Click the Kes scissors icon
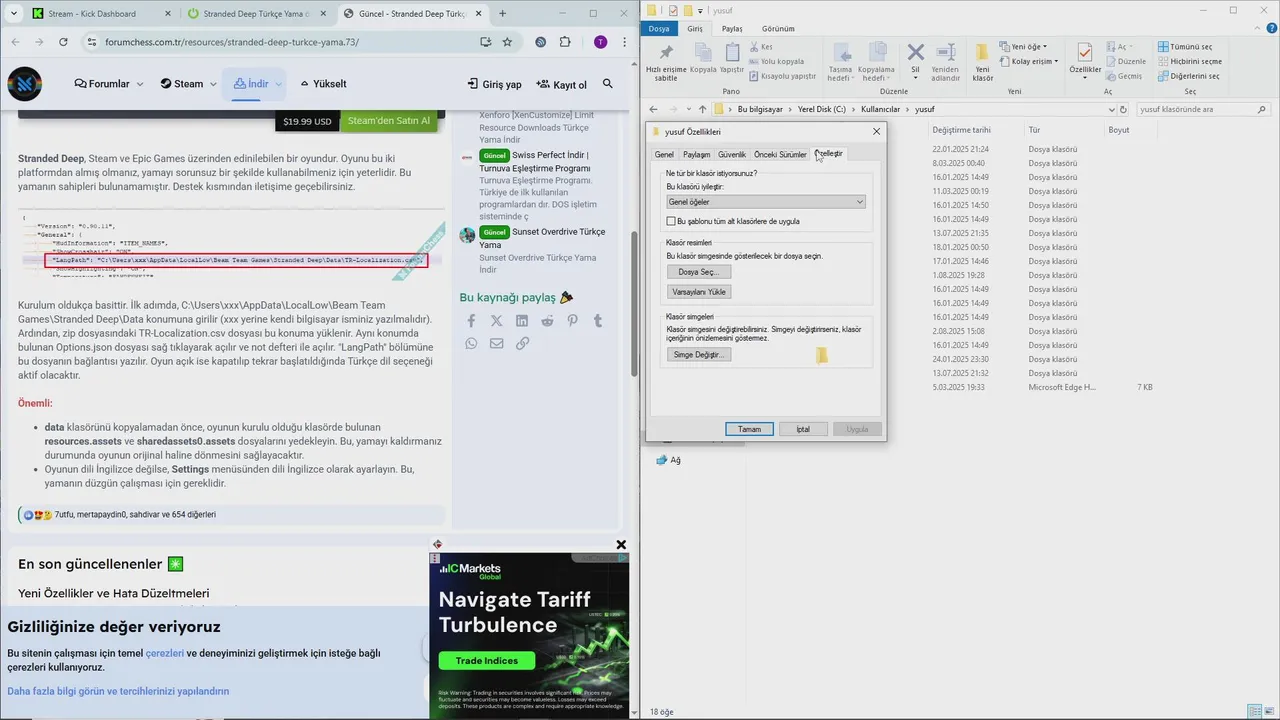This screenshot has width=1280, height=720. point(754,47)
